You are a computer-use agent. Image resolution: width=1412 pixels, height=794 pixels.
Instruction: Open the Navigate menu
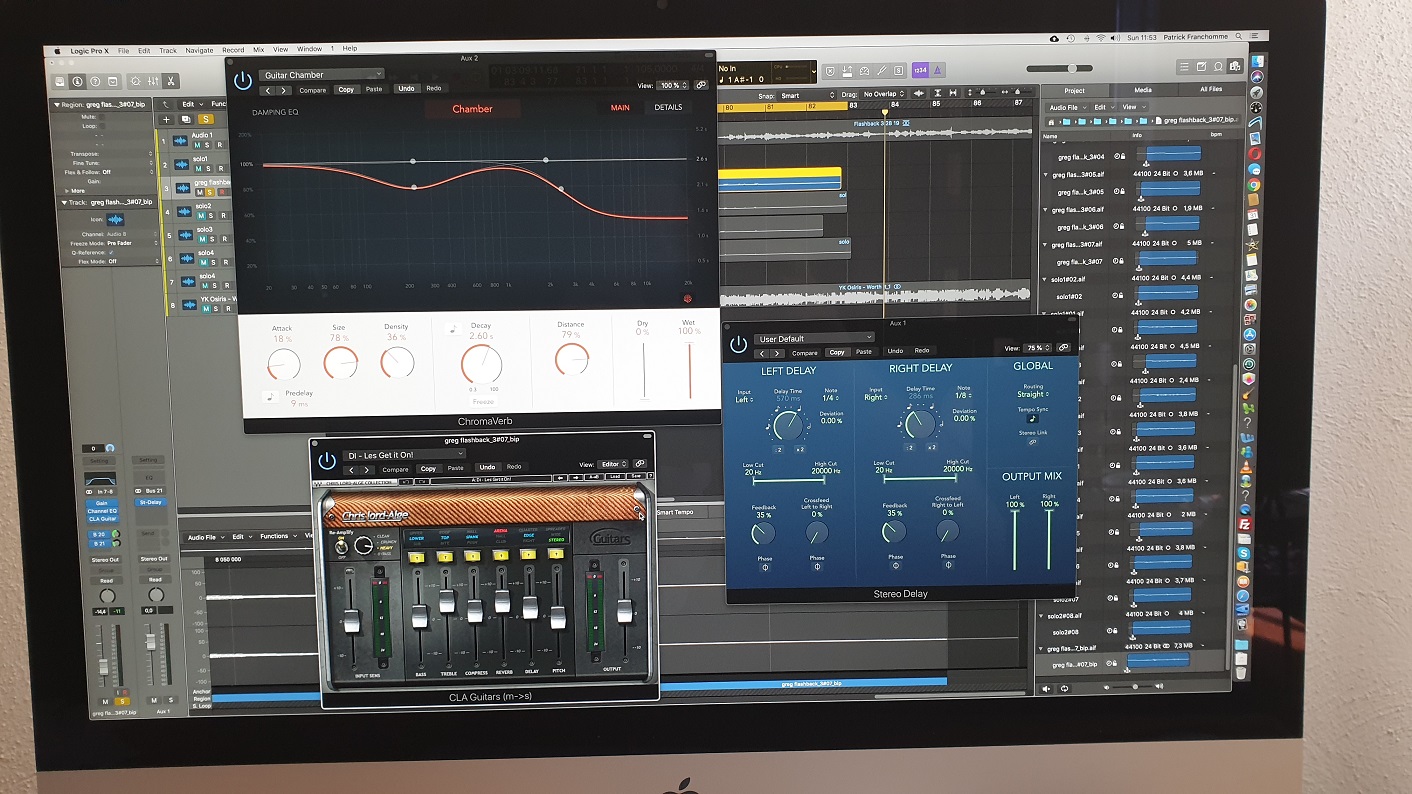[x=199, y=50]
